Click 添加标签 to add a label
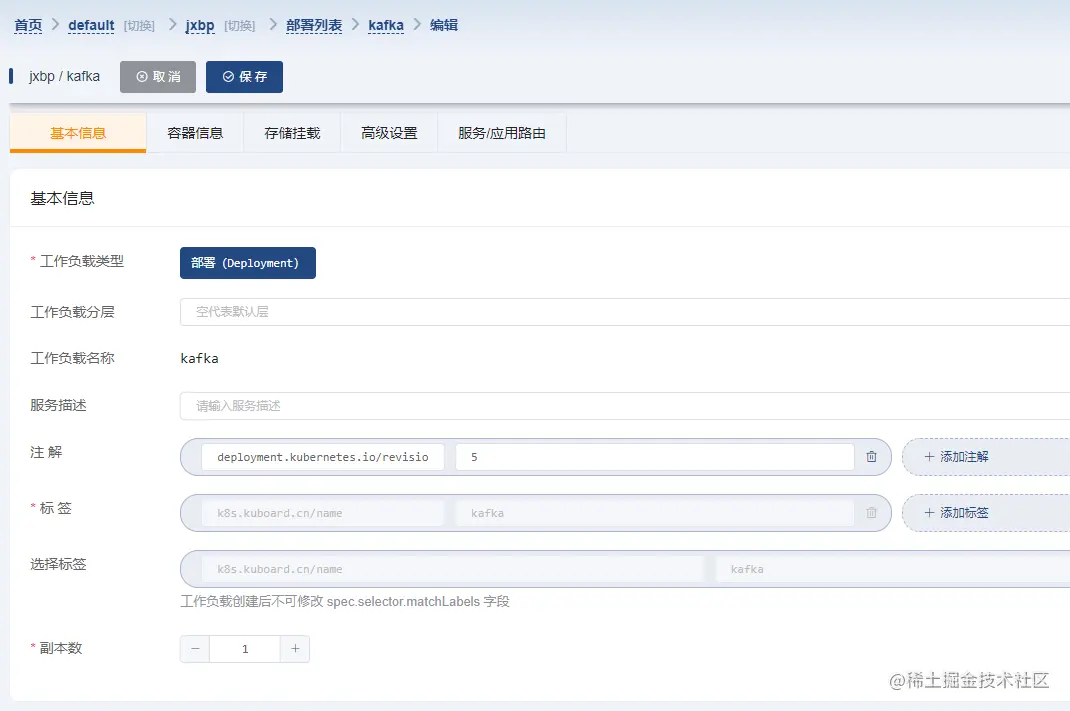 pos(985,513)
